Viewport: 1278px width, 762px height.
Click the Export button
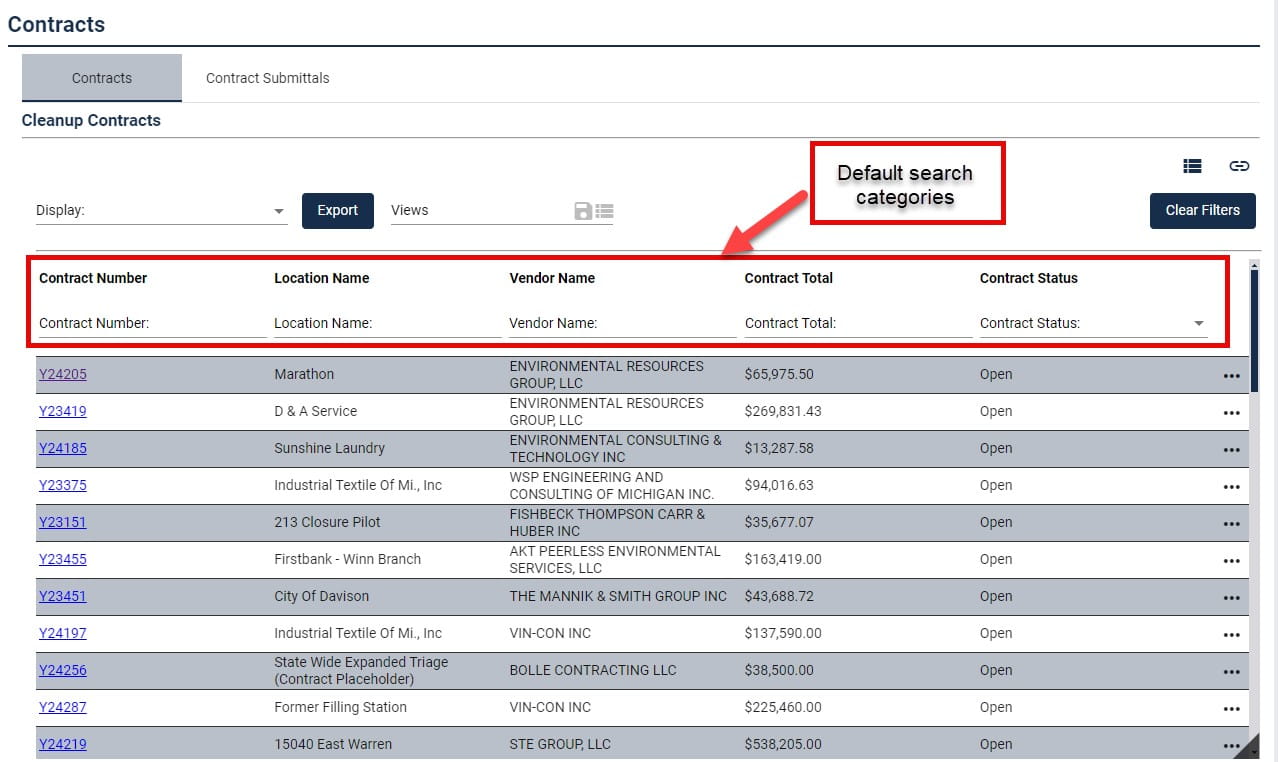tap(338, 210)
